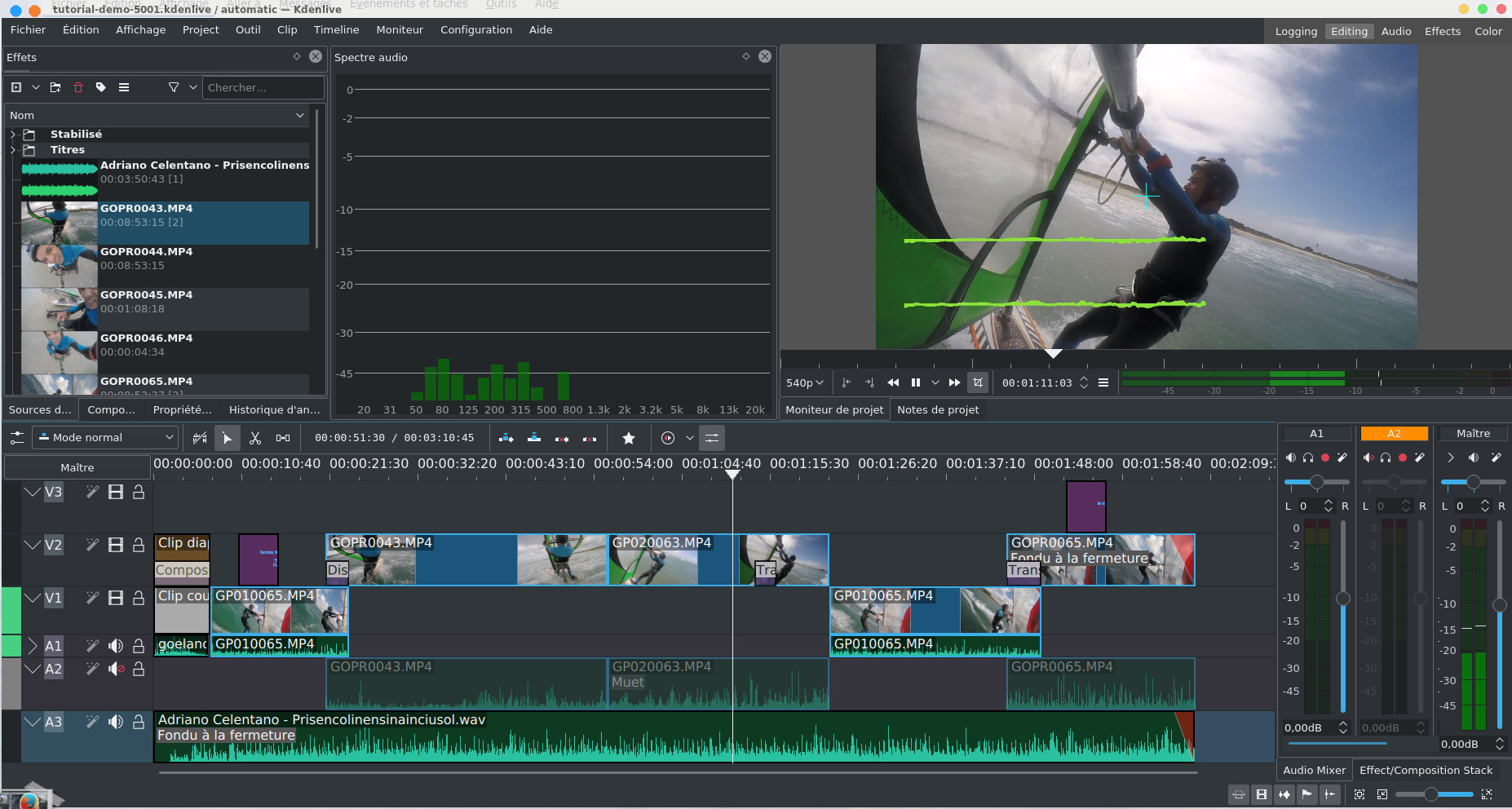Open the Fichier menu
This screenshot has height=809, width=1512.
pyautogui.click(x=29, y=30)
